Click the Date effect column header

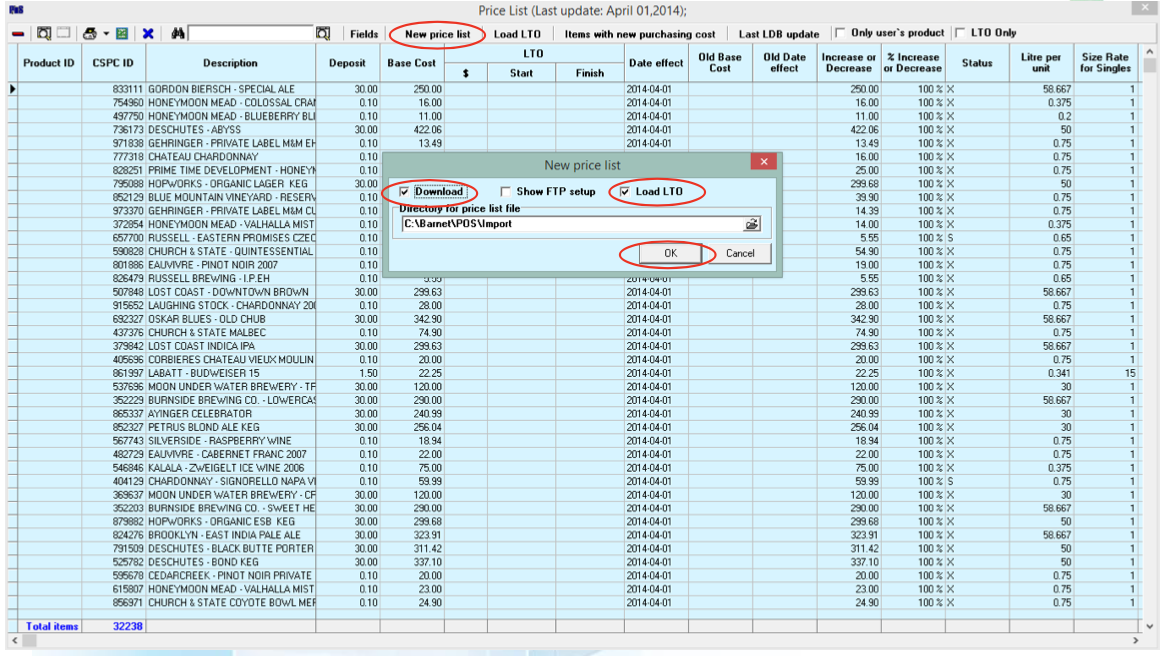[656, 63]
